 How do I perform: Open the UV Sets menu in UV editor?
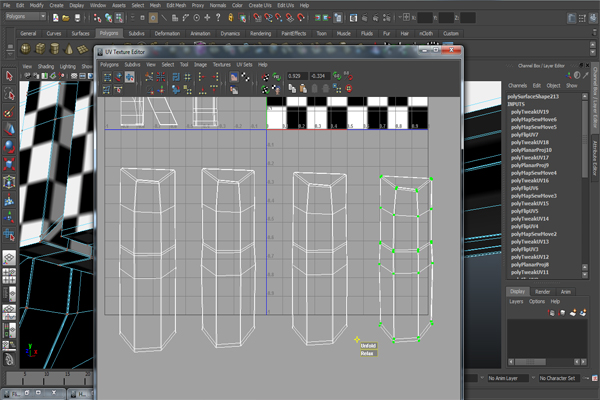(x=244, y=65)
